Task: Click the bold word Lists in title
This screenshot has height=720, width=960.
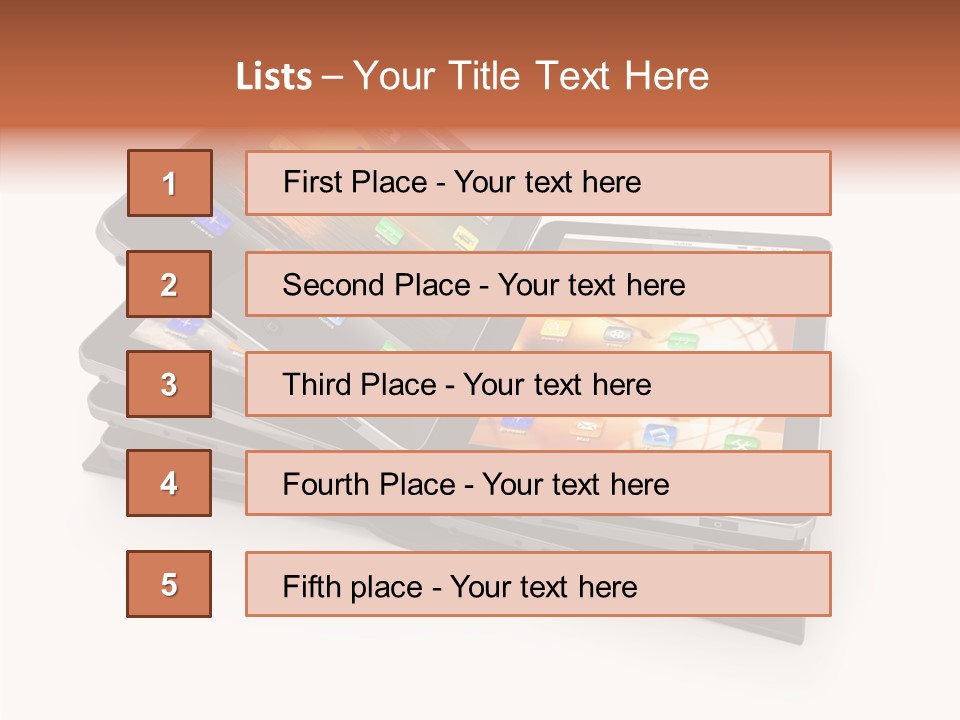Action: click(x=274, y=77)
